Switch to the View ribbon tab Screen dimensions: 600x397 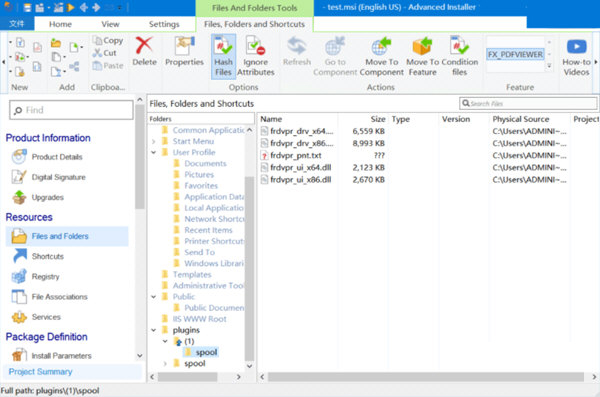tap(110, 24)
